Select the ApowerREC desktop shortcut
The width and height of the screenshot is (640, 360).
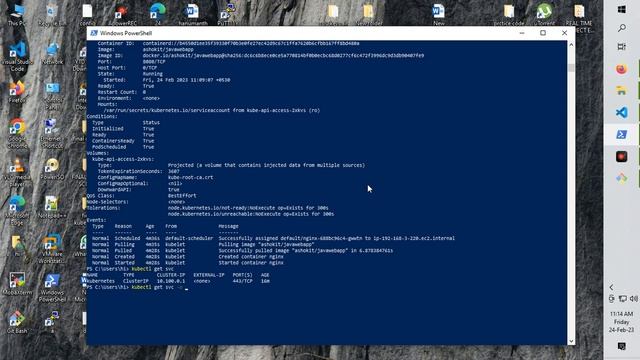(x=122, y=15)
